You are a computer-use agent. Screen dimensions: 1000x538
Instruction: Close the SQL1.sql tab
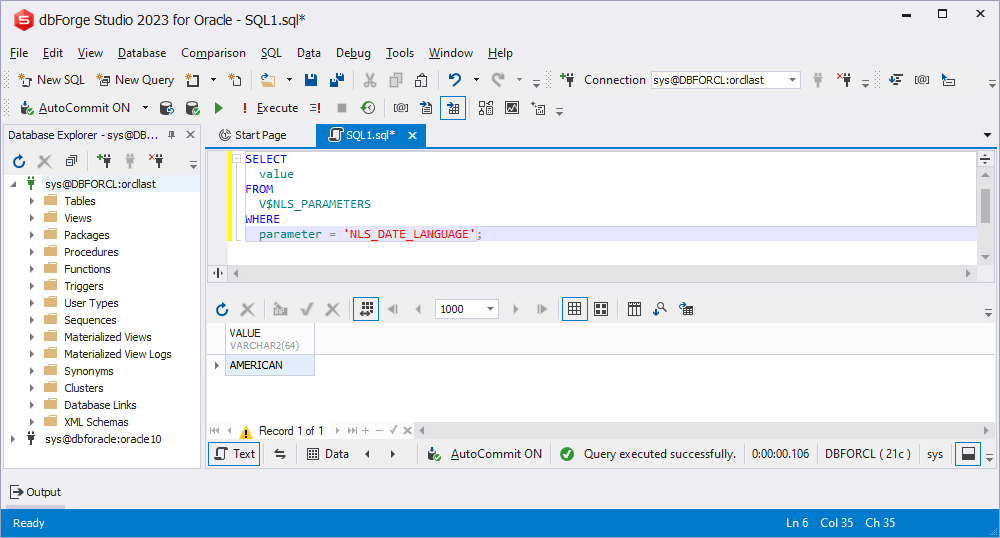(x=413, y=135)
